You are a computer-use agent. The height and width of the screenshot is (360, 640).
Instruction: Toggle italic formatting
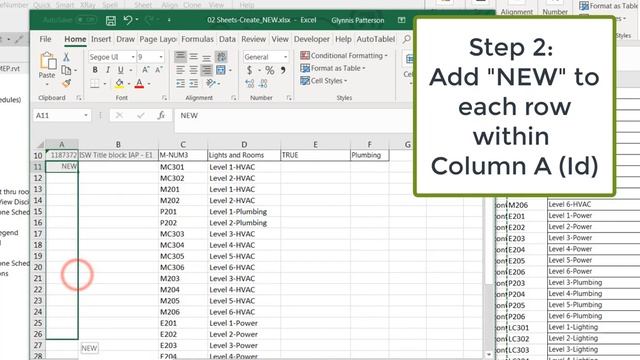pyautogui.click(x=108, y=70)
